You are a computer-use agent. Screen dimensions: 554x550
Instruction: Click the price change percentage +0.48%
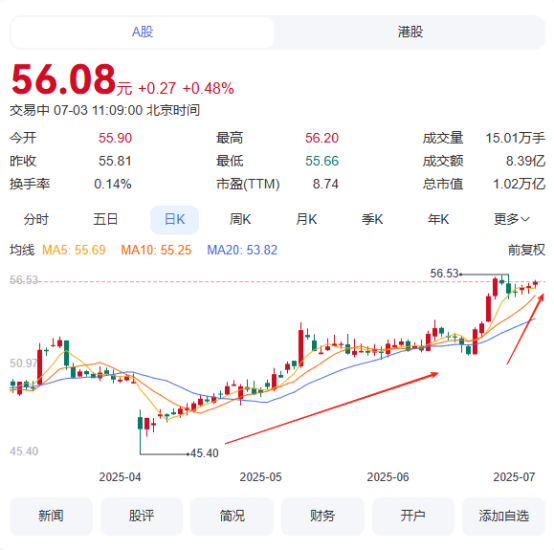(208, 88)
